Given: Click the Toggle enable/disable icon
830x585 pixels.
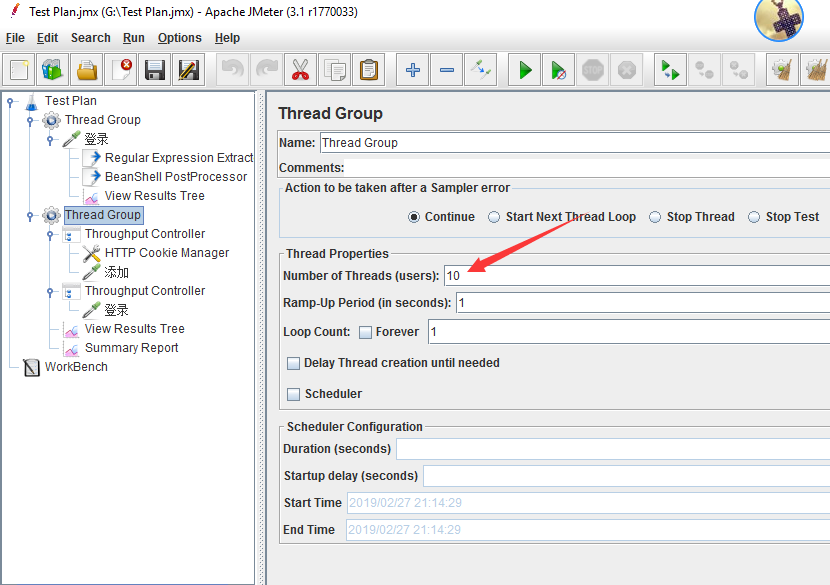Looking at the screenshot, I should 481,70.
